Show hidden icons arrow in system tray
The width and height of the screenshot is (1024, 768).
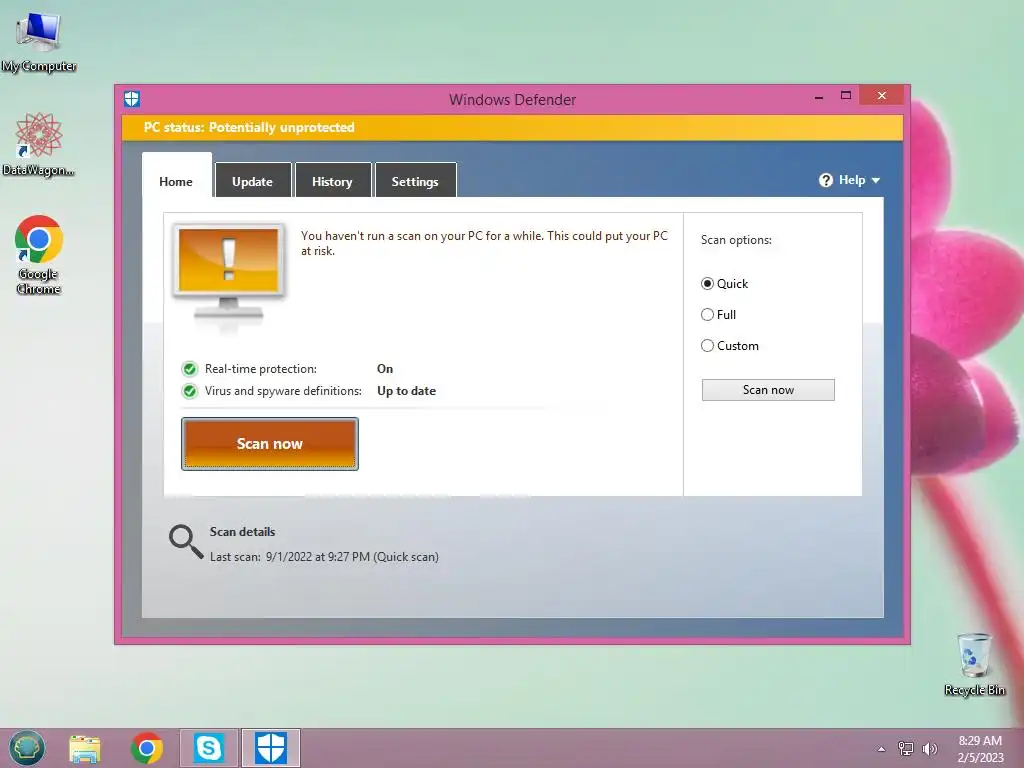pos(882,749)
